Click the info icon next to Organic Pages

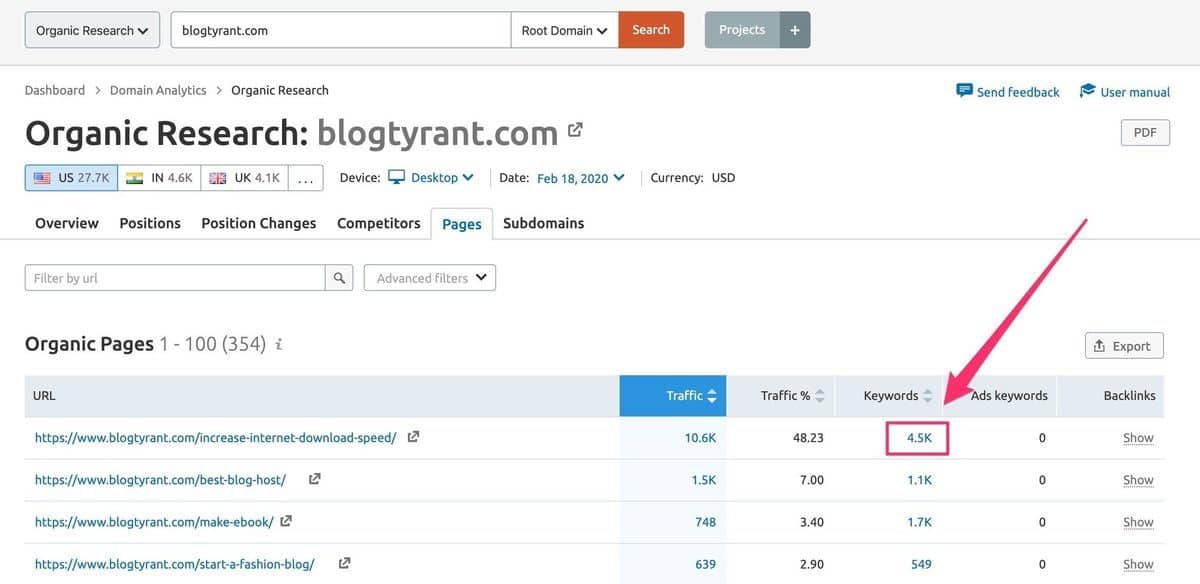pos(279,345)
